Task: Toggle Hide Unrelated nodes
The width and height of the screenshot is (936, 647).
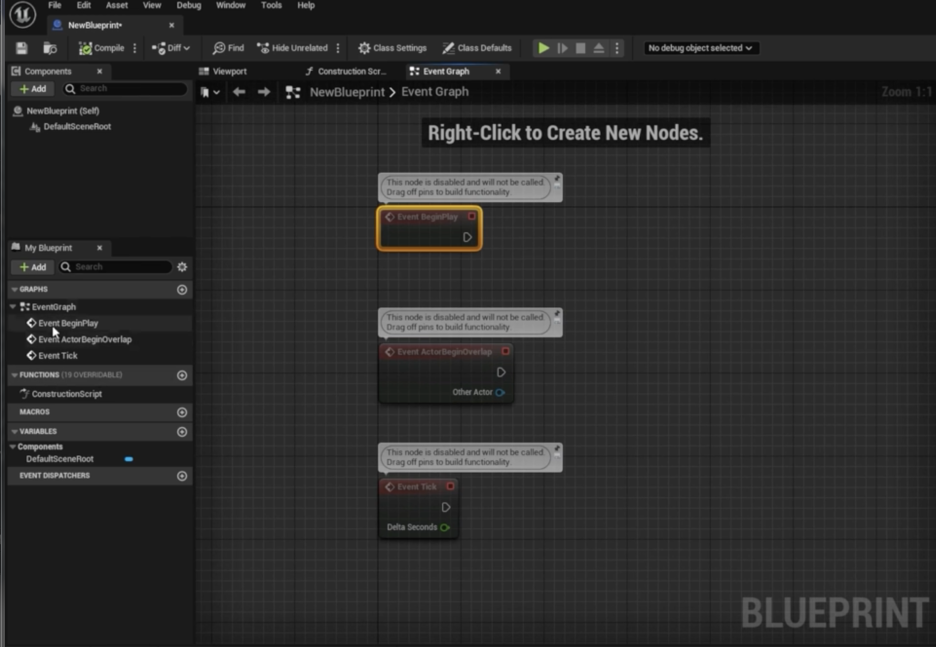Action: (x=292, y=48)
